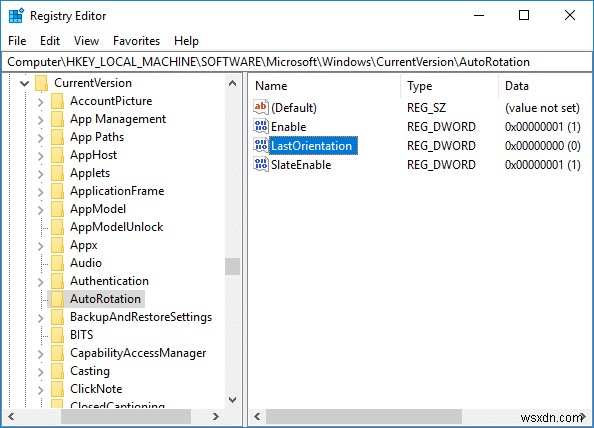Expand the ApplicationFrame key
Image resolution: width=594 pixels, height=428 pixels.
pyautogui.click(x=41, y=192)
